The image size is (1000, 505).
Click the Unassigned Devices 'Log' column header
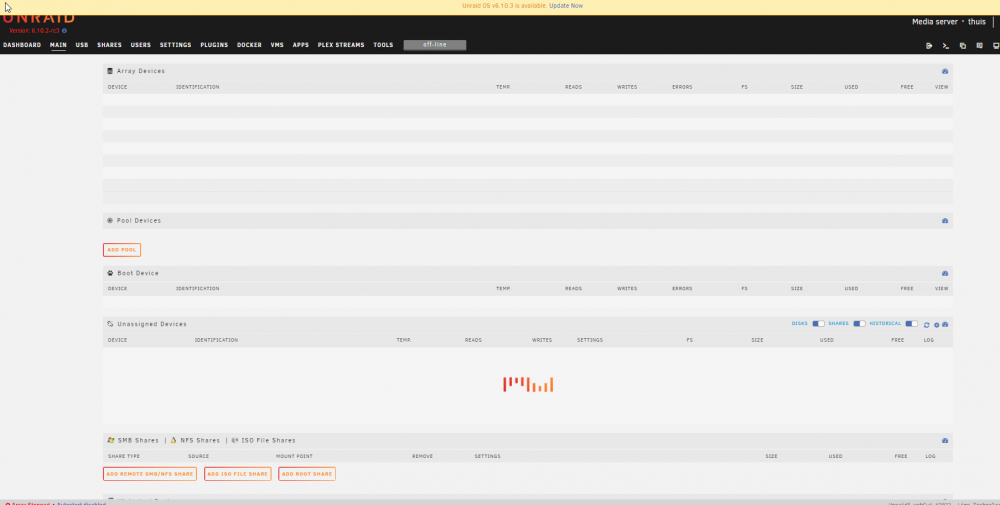pyautogui.click(x=929, y=340)
